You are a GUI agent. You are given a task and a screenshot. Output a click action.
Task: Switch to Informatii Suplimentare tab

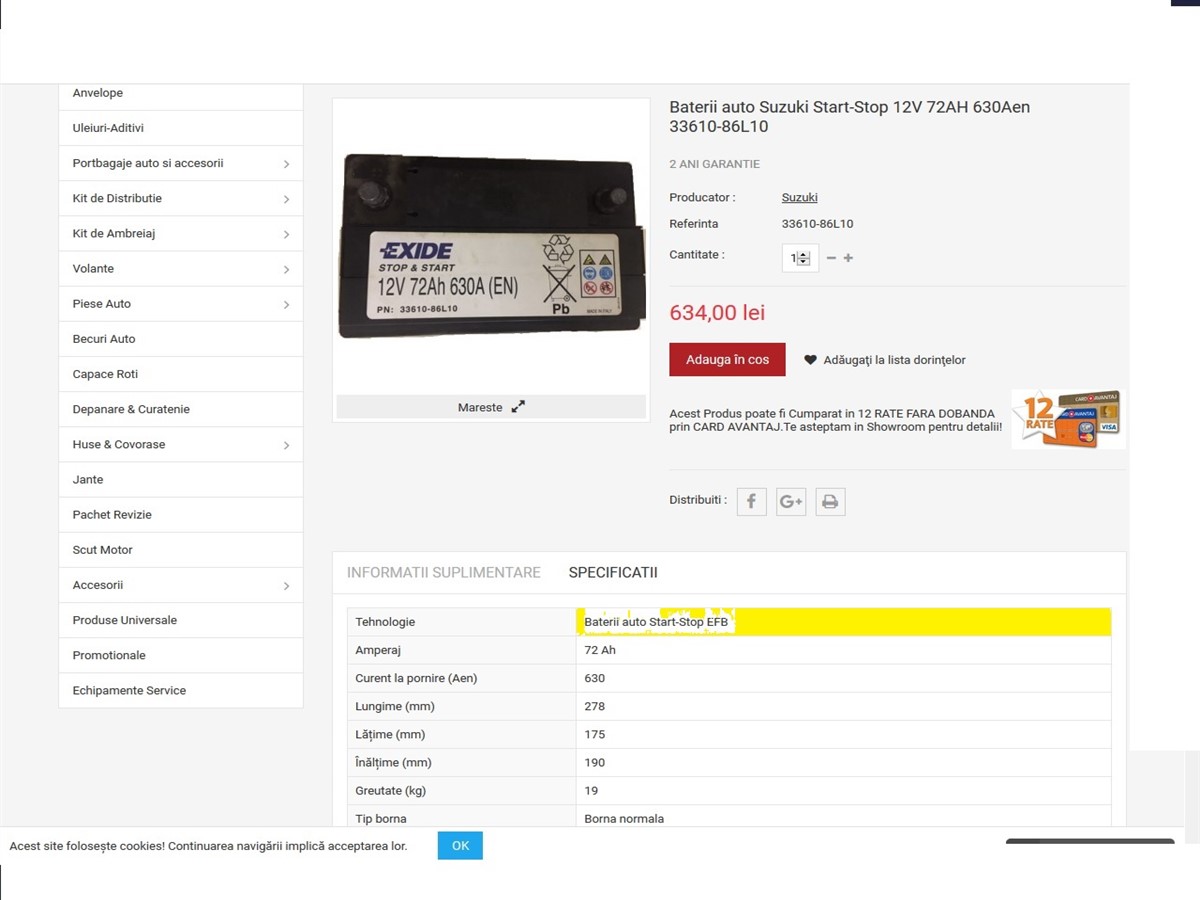tap(444, 573)
